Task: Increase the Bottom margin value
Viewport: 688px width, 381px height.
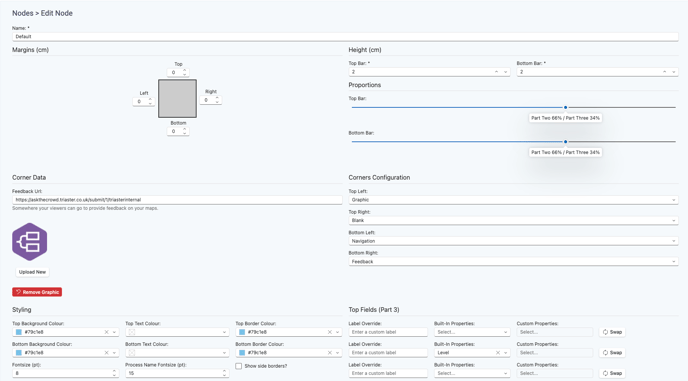Action: 184,129
